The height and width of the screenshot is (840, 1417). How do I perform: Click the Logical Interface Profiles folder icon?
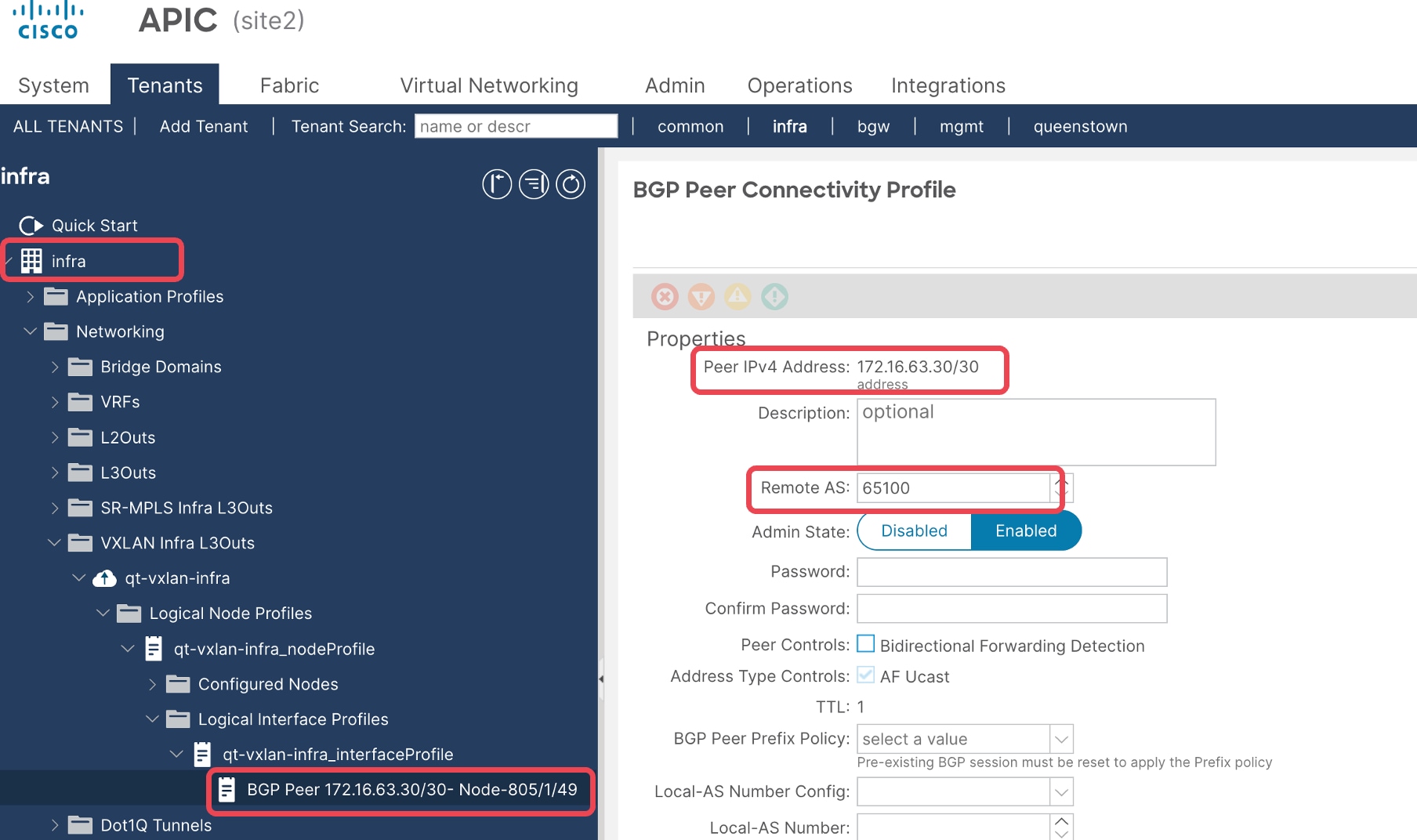(x=178, y=719)
